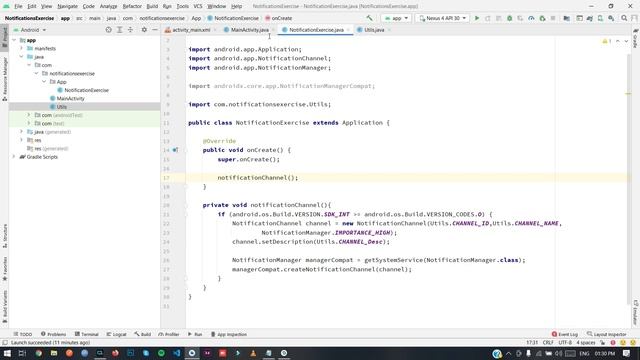Open App Inspection tool window
This screenshot has width=640, height=360.
pyautogui.click(x=229, y=334)
